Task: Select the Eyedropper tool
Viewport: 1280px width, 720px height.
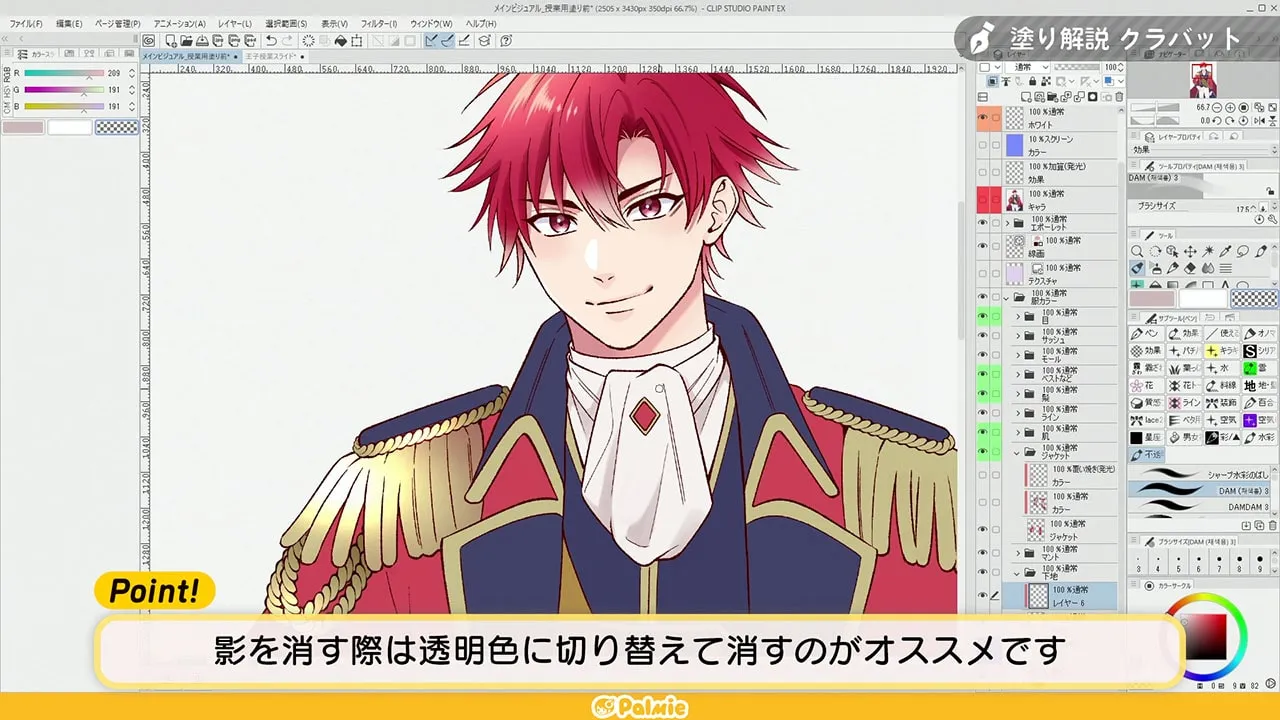Action: coord(1225,251)
